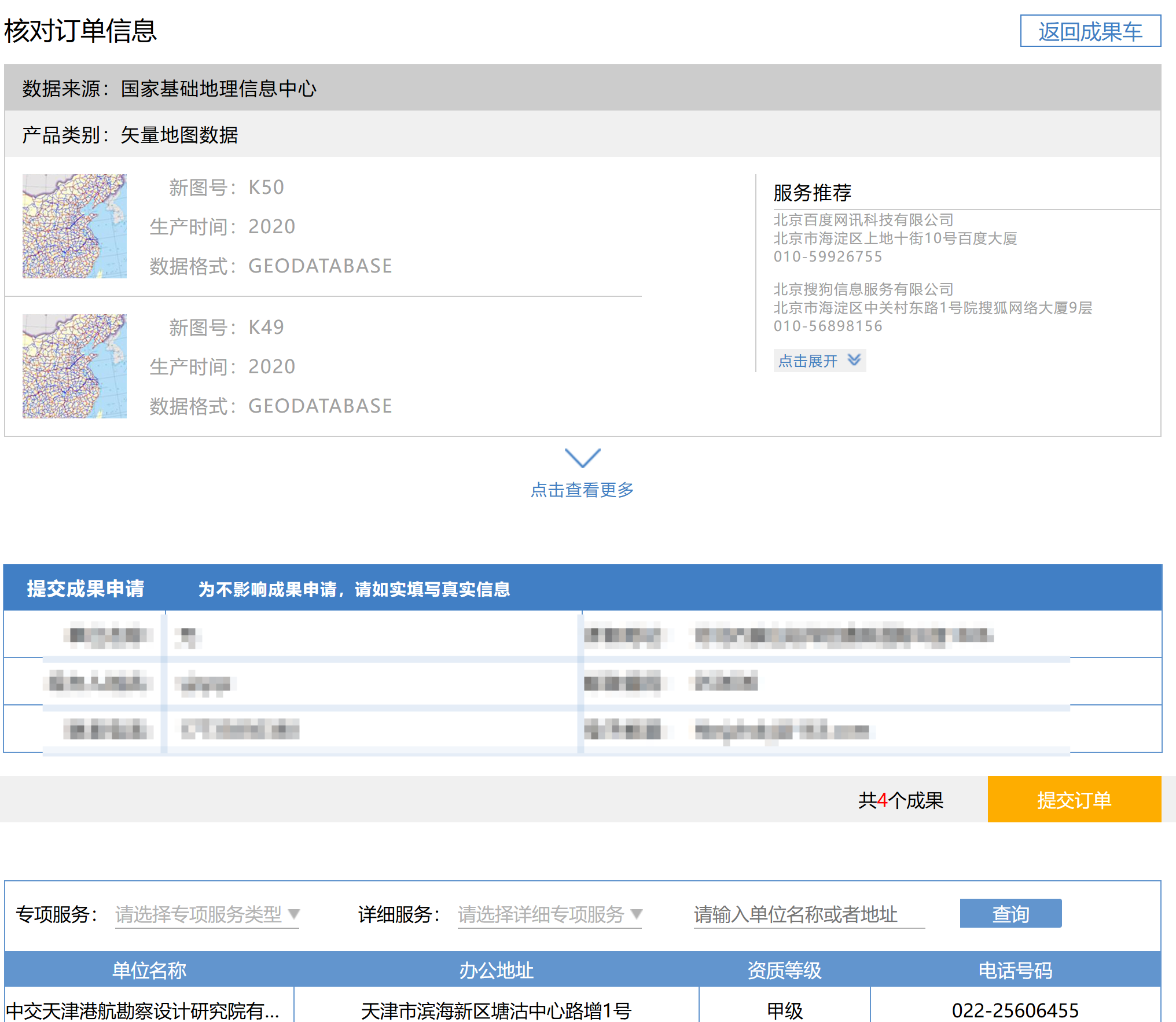Click 点击查看更多 link
The height and width of the screenshot is (1022, 1176).
pyautogui.click(x=582, y=490)
